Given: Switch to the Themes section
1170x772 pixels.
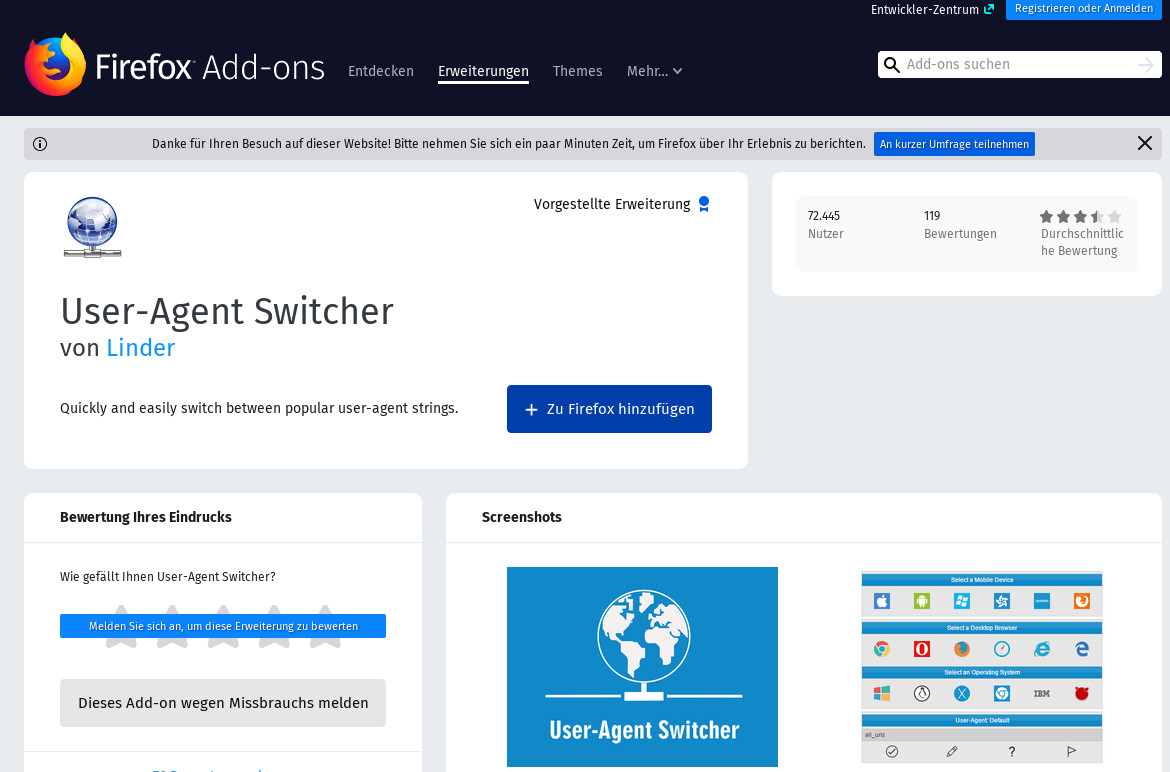Looking at the screenshot, I should [x=578, y=71].
